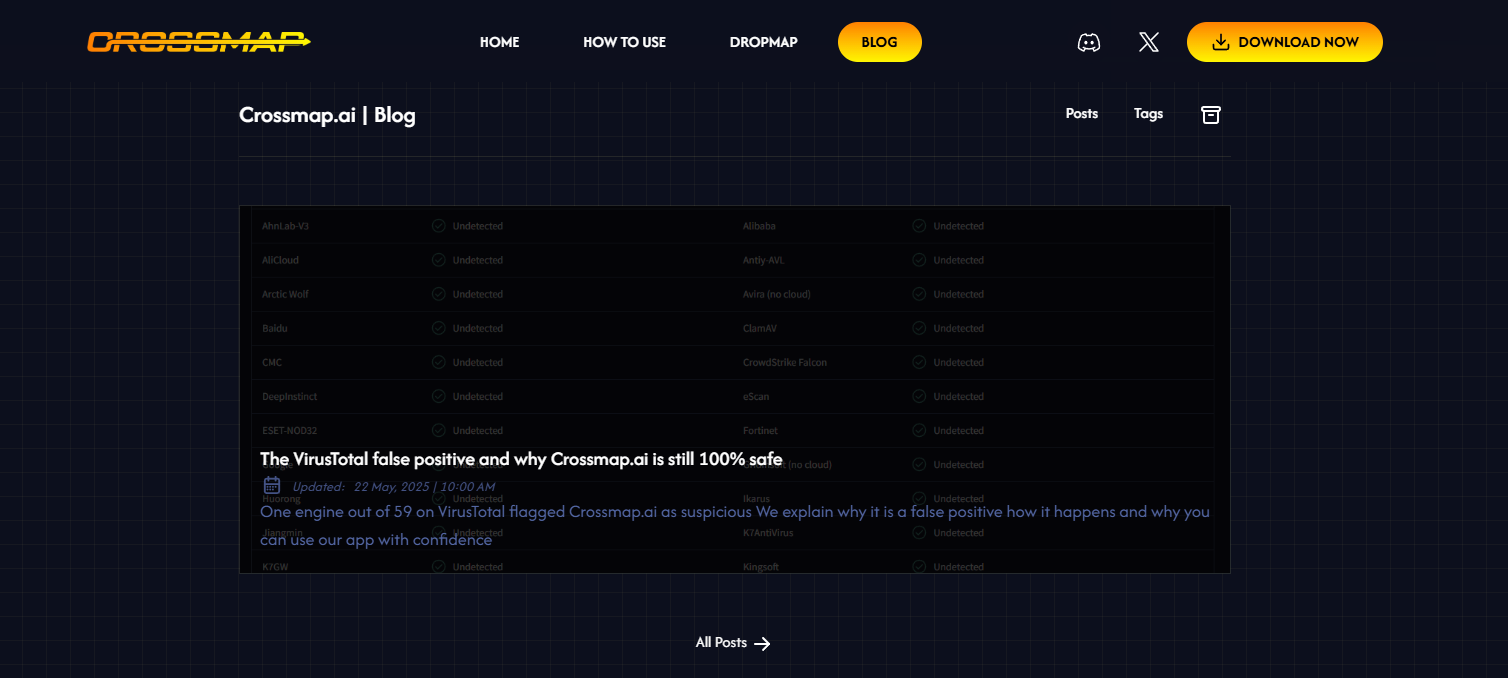Image resolution: width=1508 pixels, height=678 pixels.
Task: Open the VirusTotal false positive blog post title
Action: tap(523, 460)
